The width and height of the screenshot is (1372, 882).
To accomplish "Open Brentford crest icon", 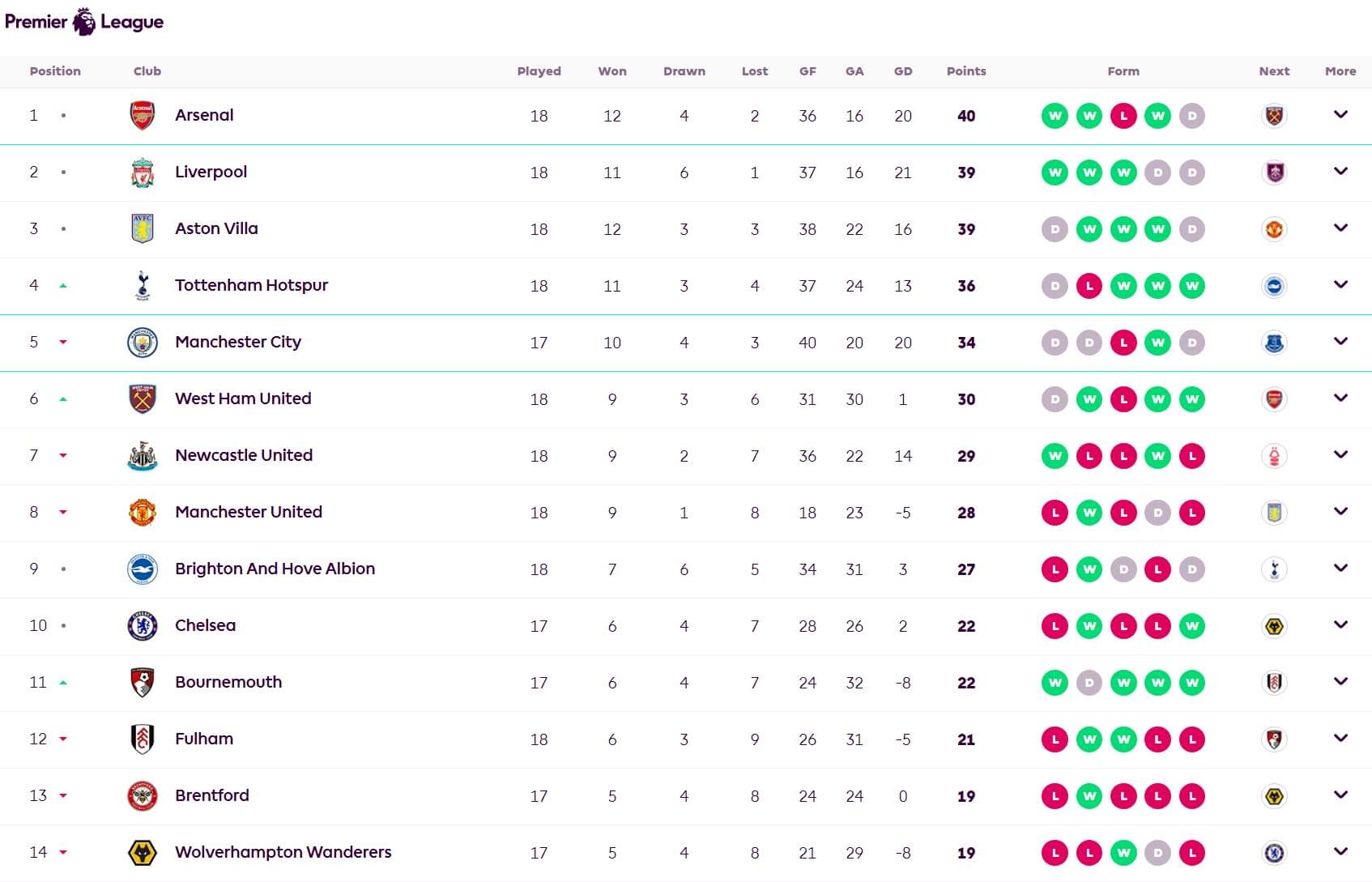I will click(x=143, y=796).
